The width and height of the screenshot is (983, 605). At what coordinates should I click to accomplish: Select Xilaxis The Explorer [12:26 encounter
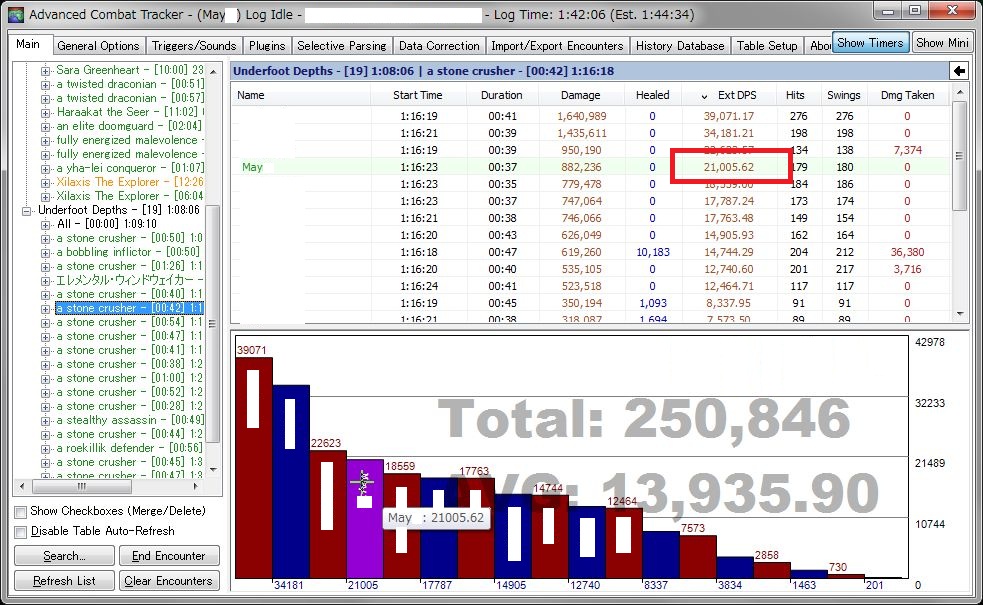pos(130,182)
